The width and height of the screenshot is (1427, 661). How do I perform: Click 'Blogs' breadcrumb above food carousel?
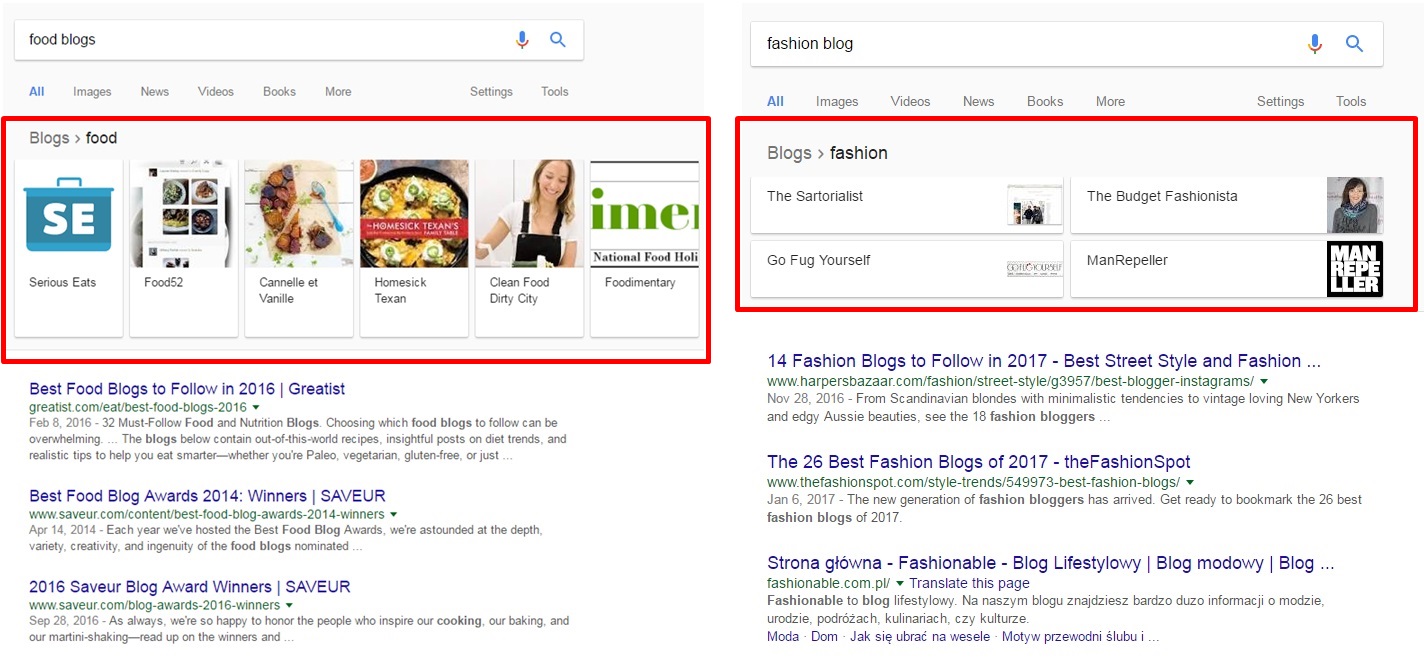click(49, 138)
